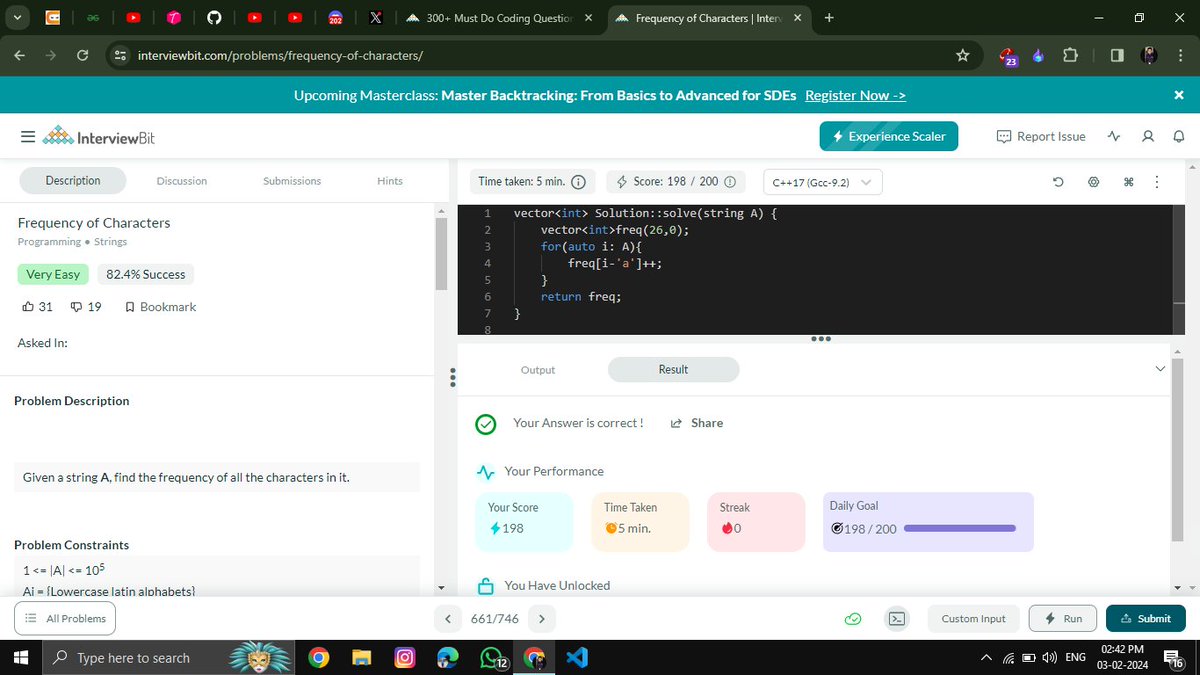Viewport: 1200px width, 675px height.
Task: Share the correct answer result
Action: pyautogui.click(x=697, y=423)
